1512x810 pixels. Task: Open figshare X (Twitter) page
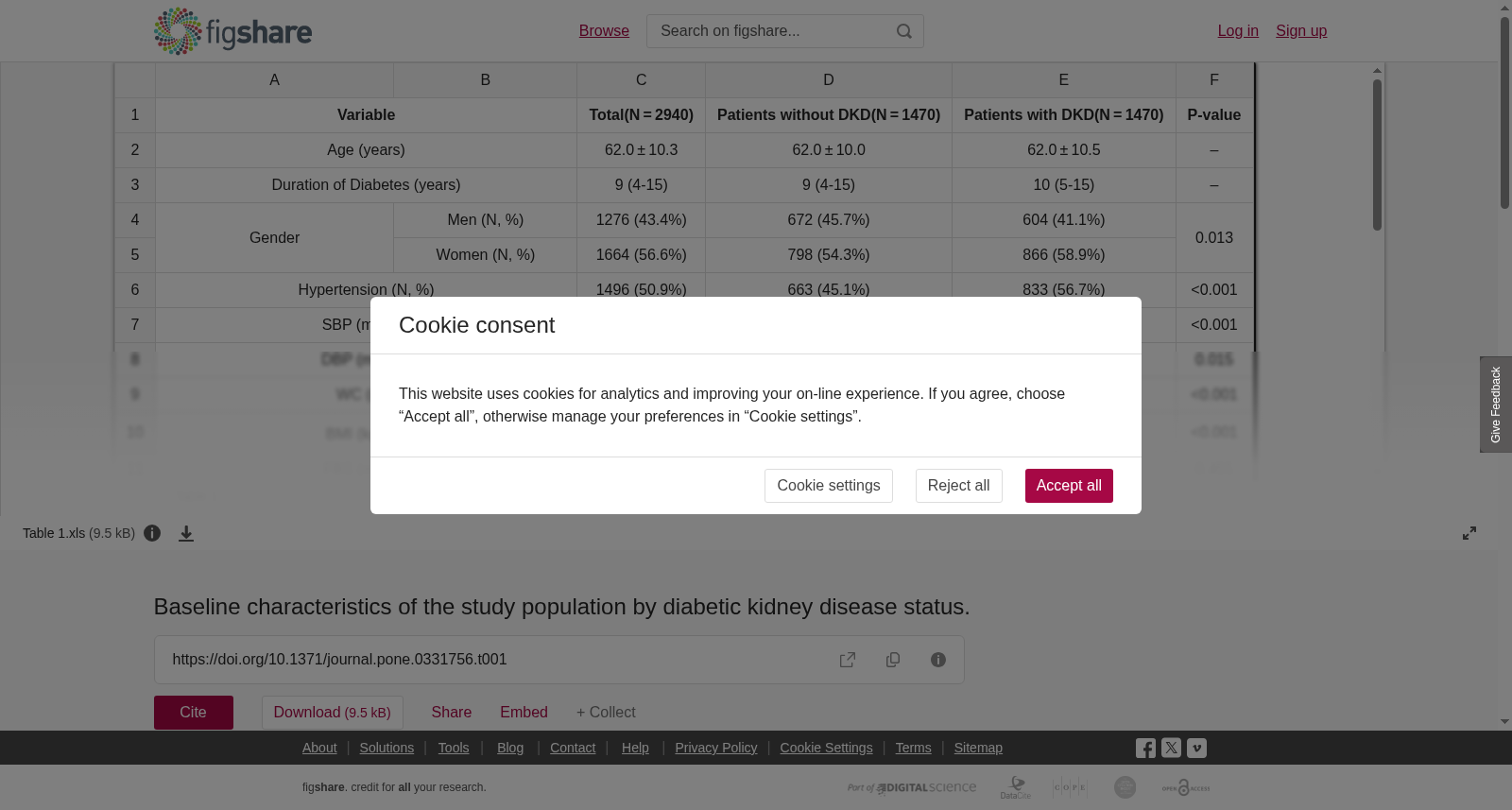coord(1171,748)
